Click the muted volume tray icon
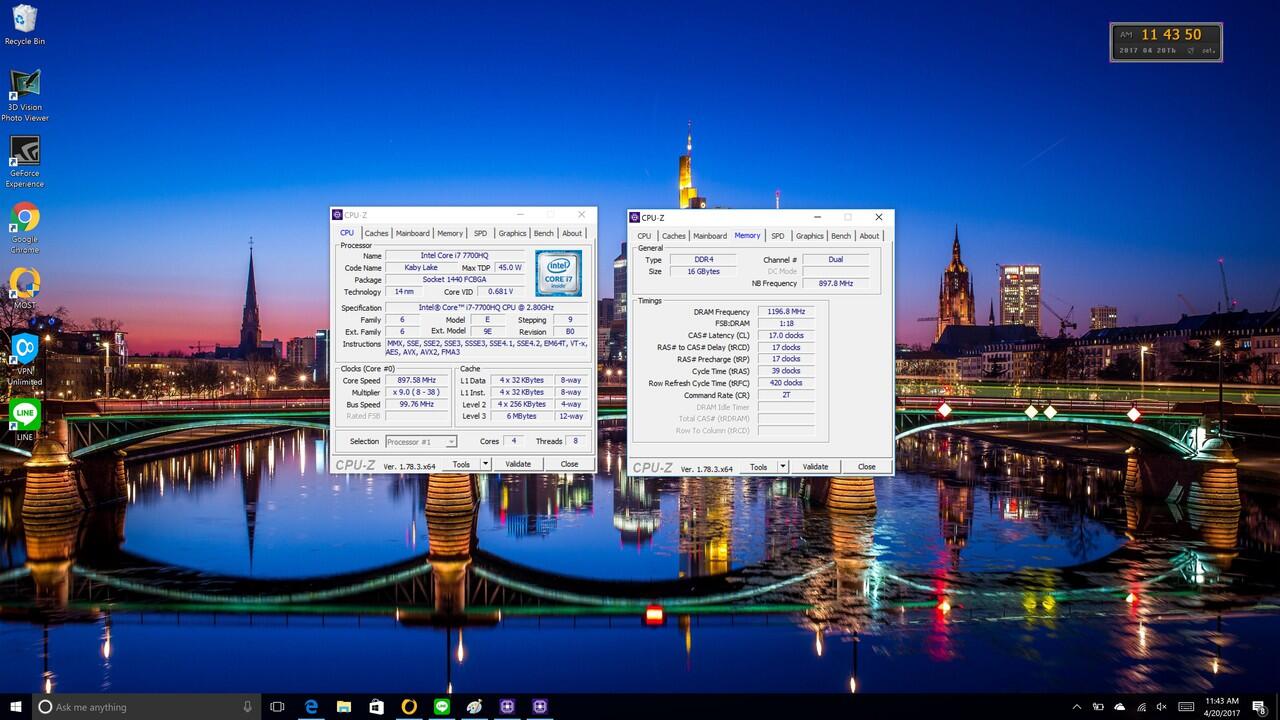The width and height of the screenshot is (1280, 720). pos(1162,707)
